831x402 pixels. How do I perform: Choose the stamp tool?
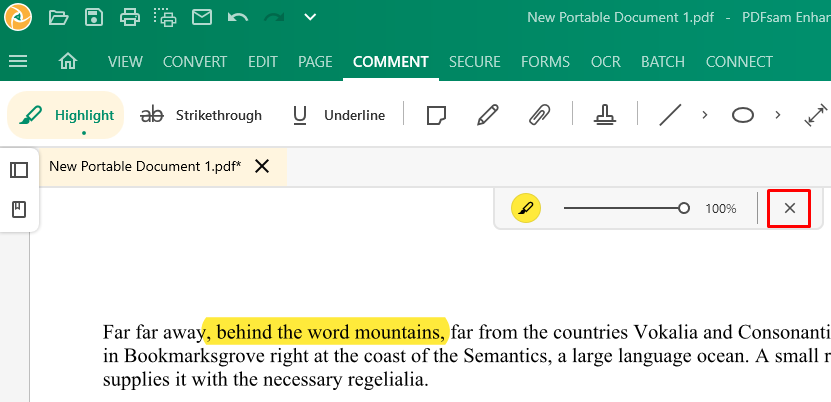pos(605,115)
